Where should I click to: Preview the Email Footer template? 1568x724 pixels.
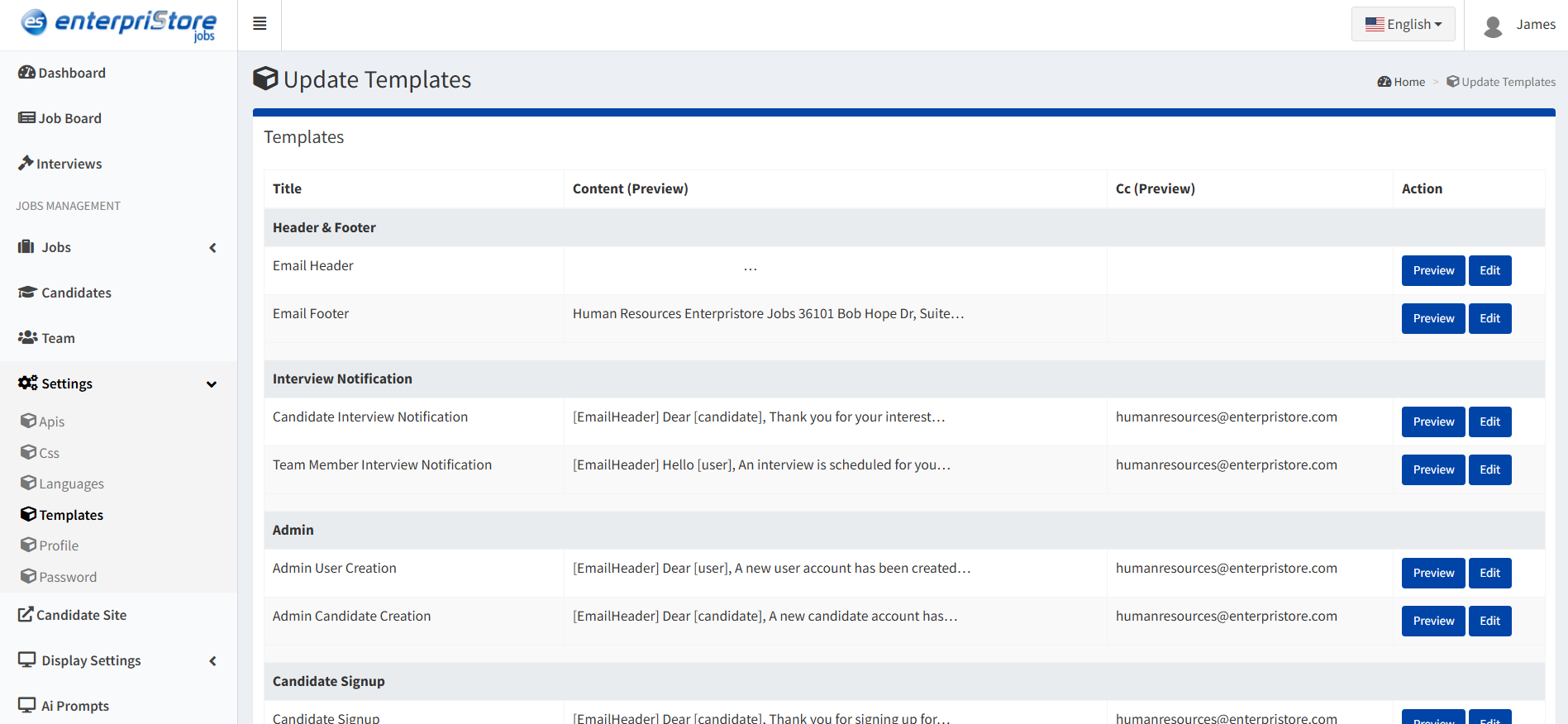point(1432,318)
